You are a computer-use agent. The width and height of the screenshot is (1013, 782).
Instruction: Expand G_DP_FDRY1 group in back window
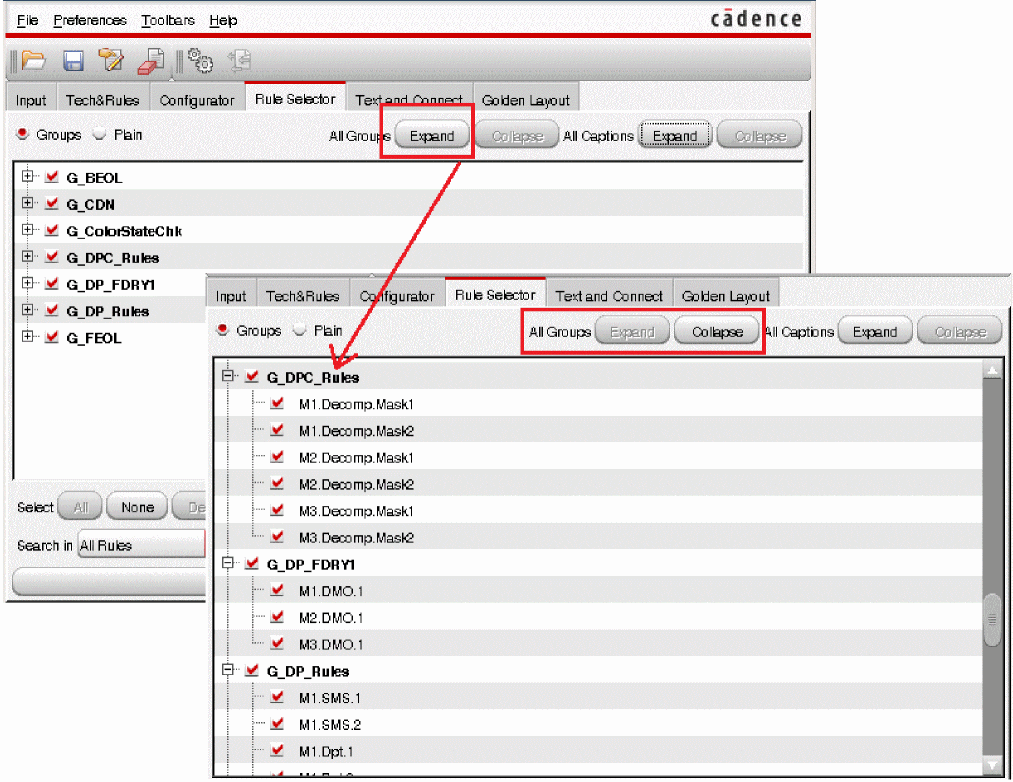(x=27, y=283)
